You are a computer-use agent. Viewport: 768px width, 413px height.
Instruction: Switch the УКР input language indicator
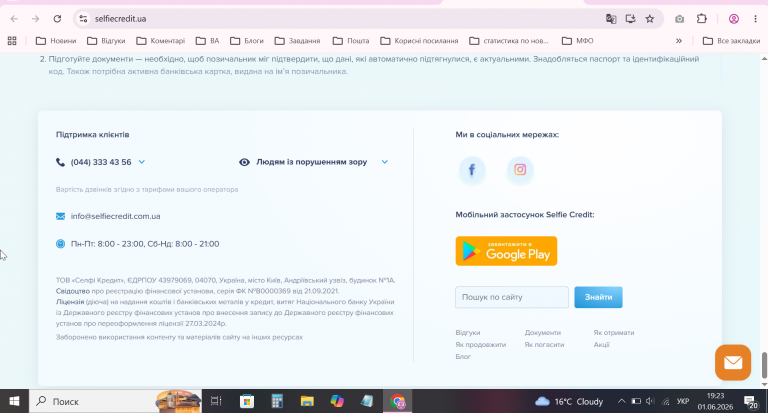[683, 401]
